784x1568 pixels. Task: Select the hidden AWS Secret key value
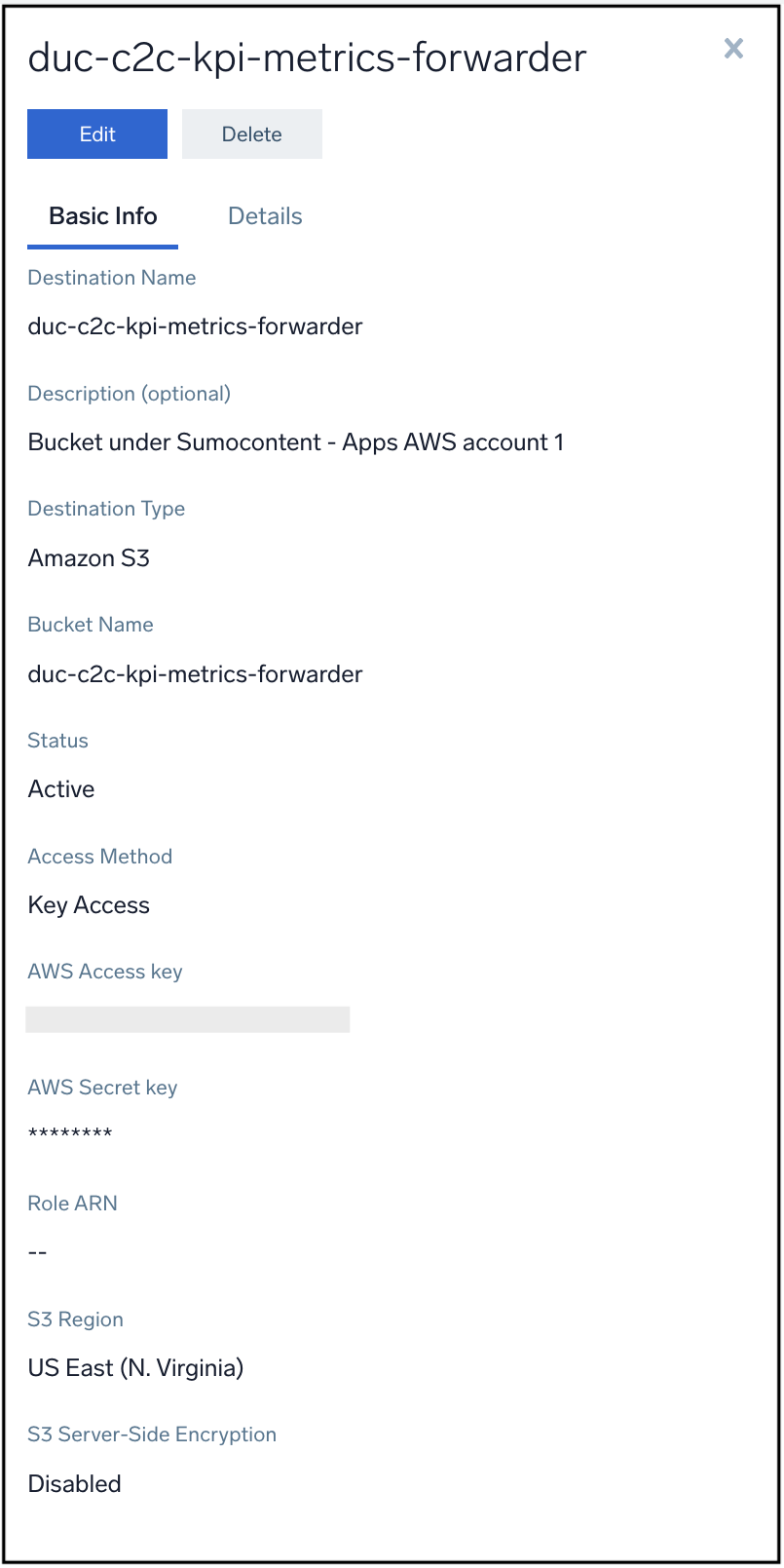pos(69,1130)
